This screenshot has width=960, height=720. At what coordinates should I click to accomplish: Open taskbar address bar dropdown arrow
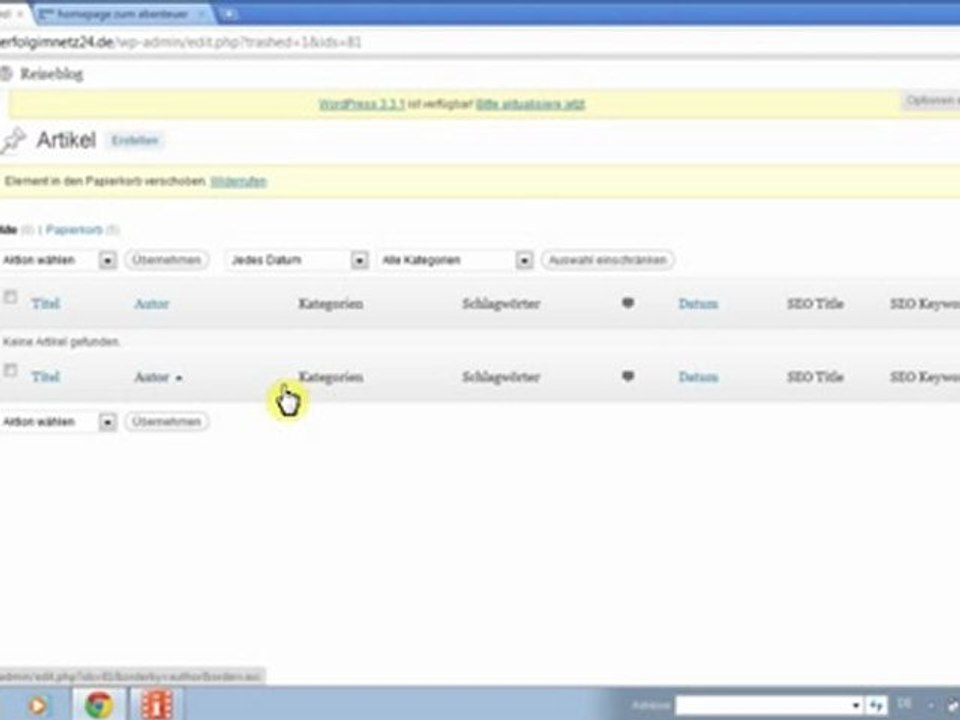(856, 705)
